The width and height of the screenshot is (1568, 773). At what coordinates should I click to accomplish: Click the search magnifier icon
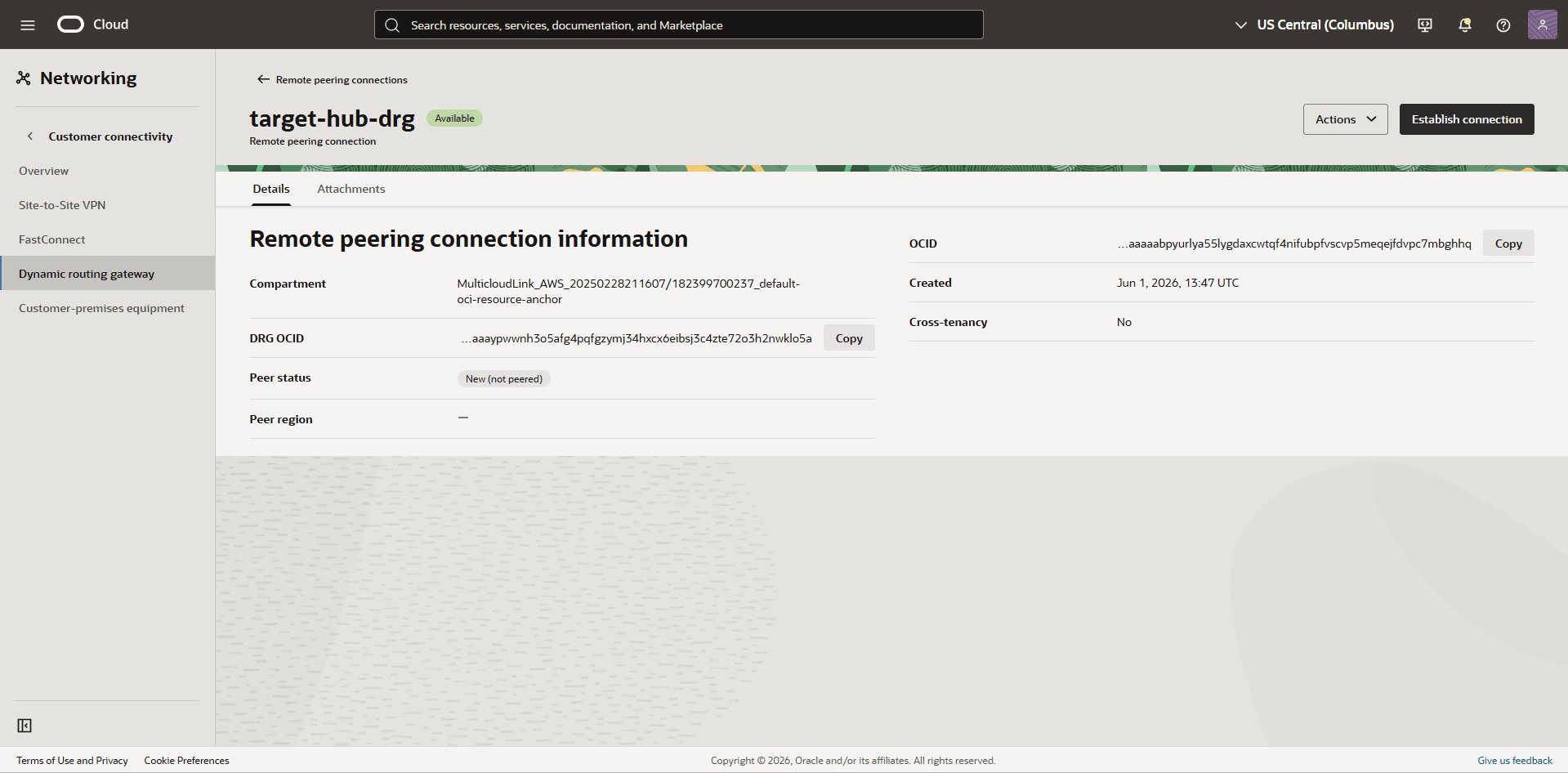tap(392, 25)
